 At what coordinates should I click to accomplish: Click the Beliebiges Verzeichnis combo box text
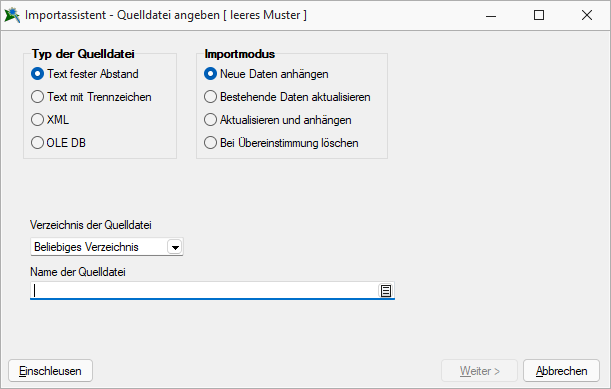pos(86,247)
